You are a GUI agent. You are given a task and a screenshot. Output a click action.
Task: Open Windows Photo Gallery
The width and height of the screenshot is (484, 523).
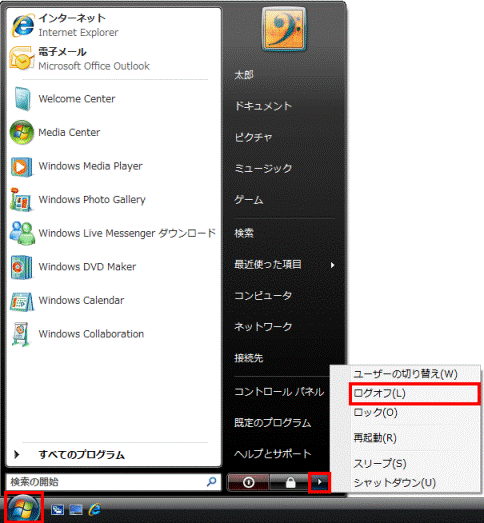tap(113, 199)
